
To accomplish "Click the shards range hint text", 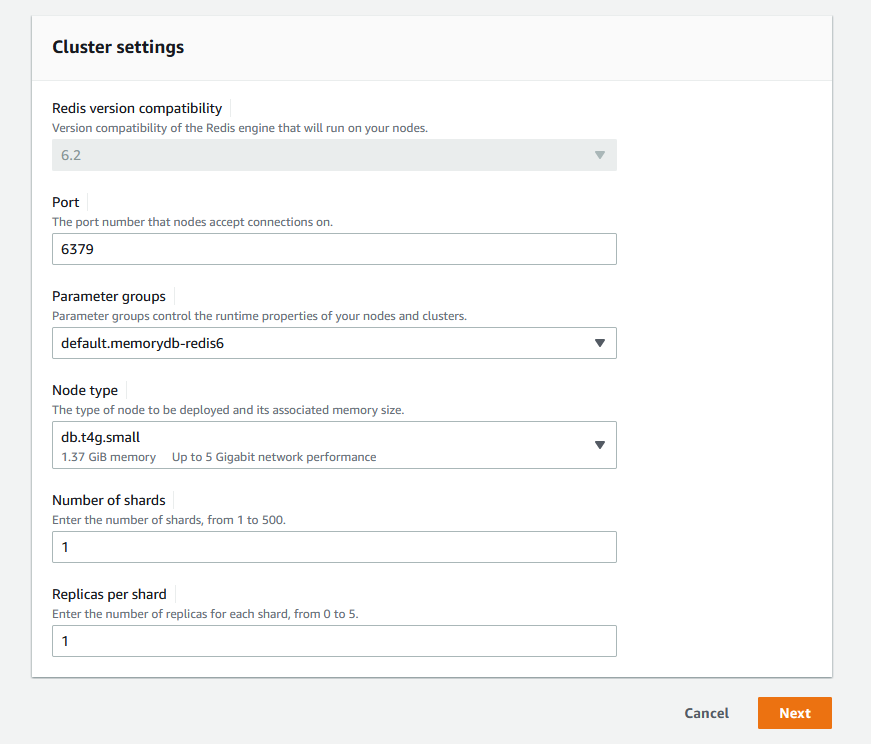I will coord(169,520).
